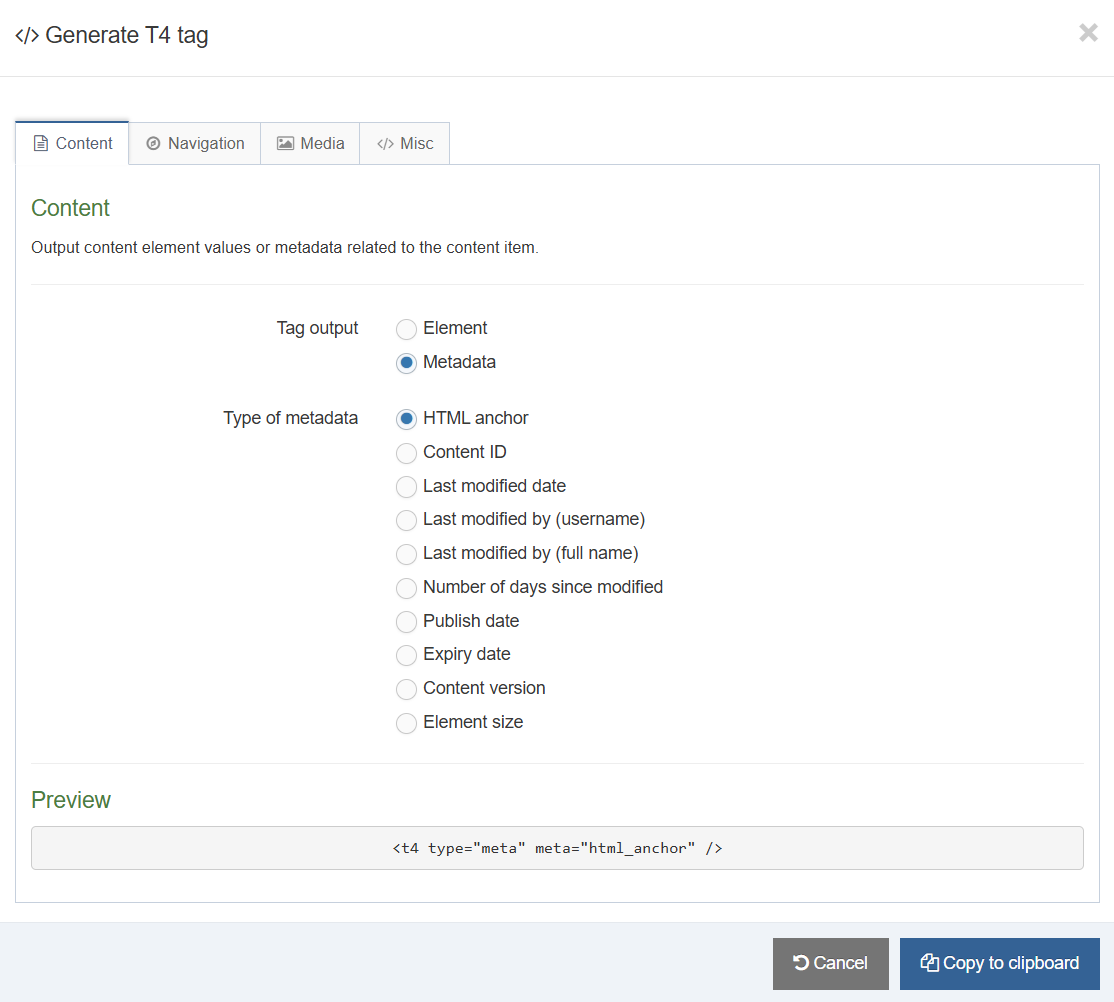The width and height of the screenshot is (1114, 1002).
Task: Select Last modified date metadata
Action: click(406, 487)
